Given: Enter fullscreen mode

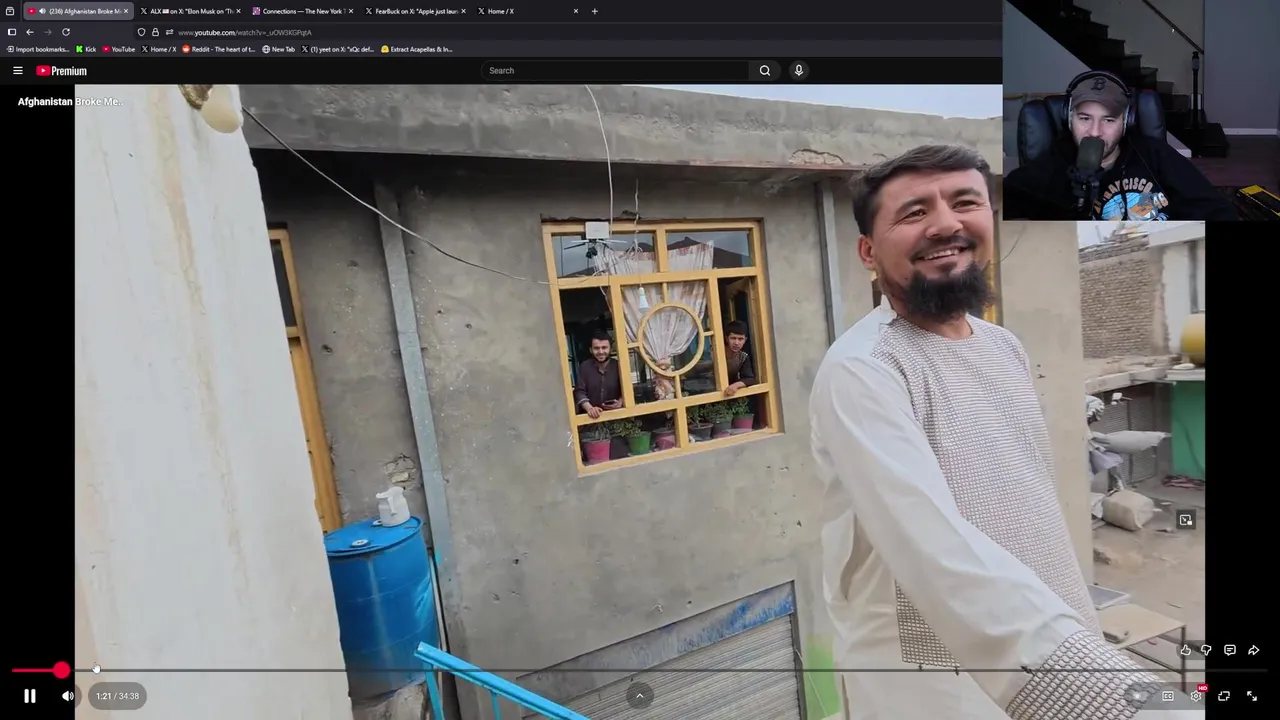Looking at the screenshot, I should (1252, 696).
